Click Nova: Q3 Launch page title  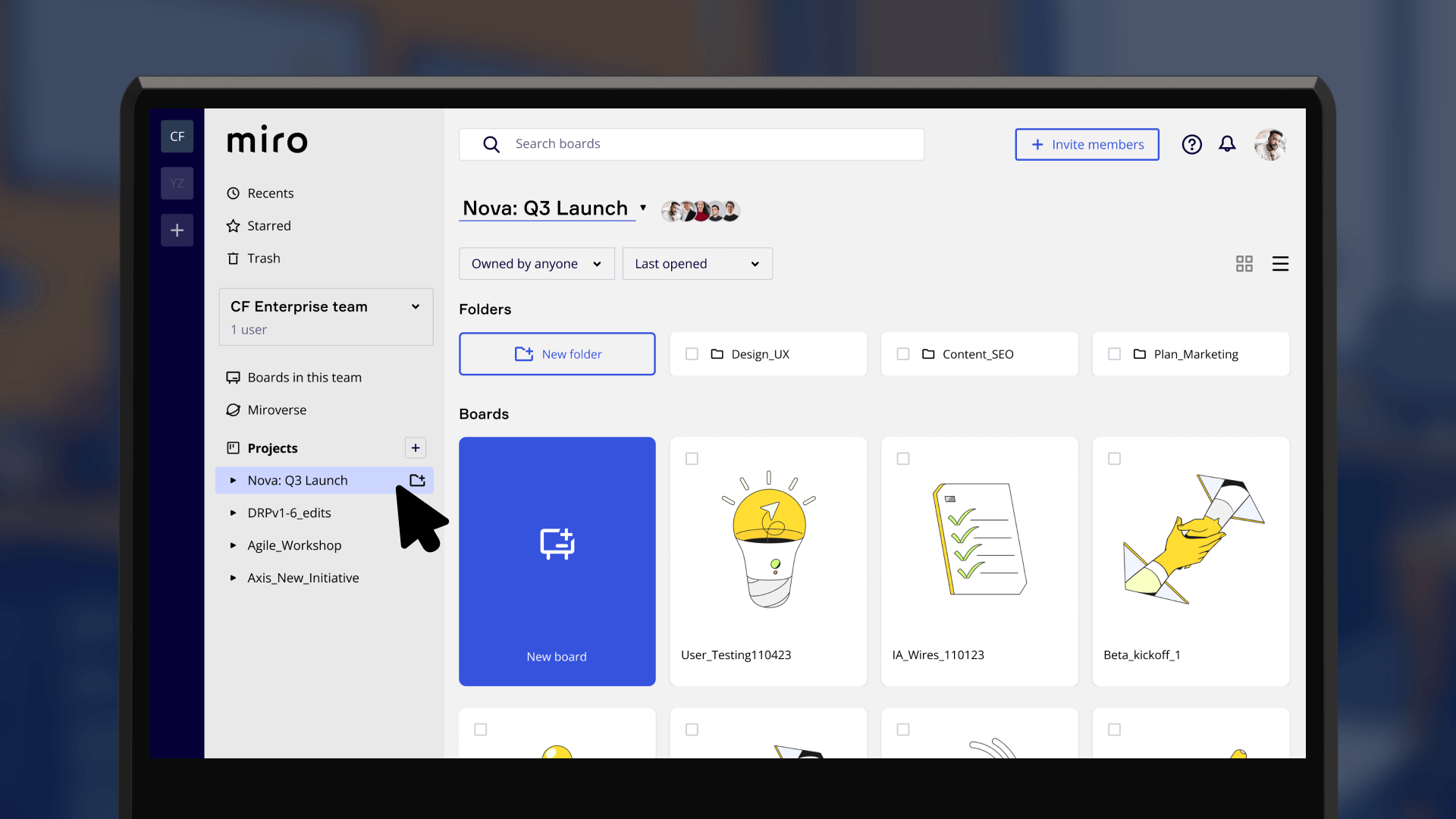[x=545, y=208]
